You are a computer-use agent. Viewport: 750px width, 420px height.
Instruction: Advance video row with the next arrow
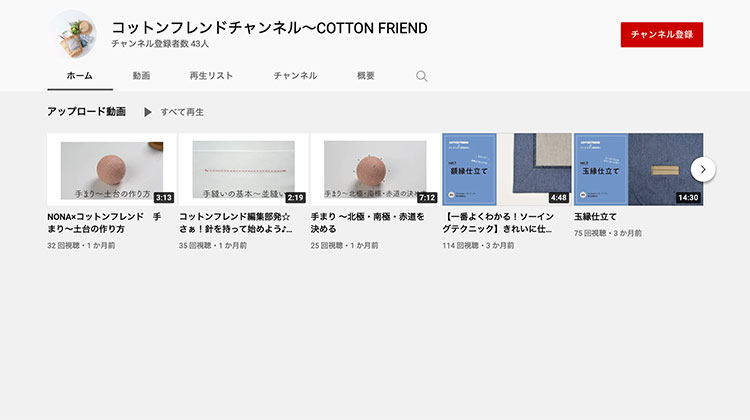[703, 169]
